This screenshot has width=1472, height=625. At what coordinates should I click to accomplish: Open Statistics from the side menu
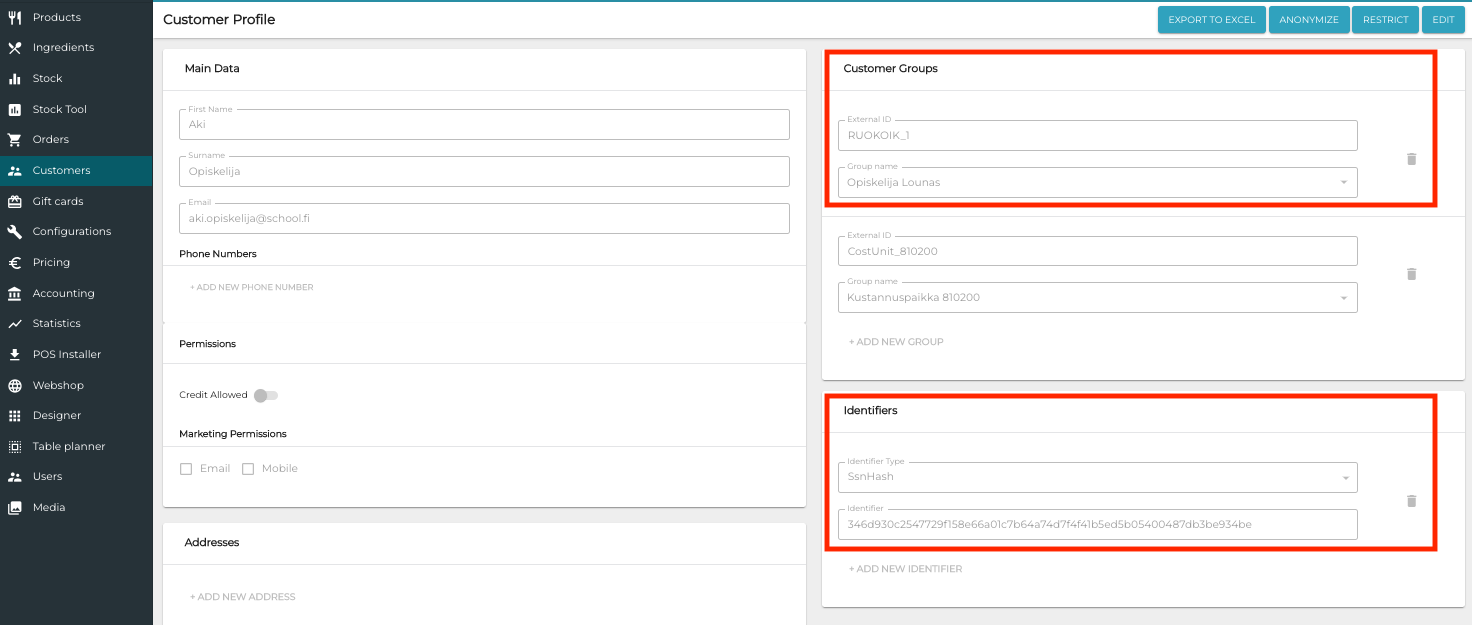[x=56, y=324]
